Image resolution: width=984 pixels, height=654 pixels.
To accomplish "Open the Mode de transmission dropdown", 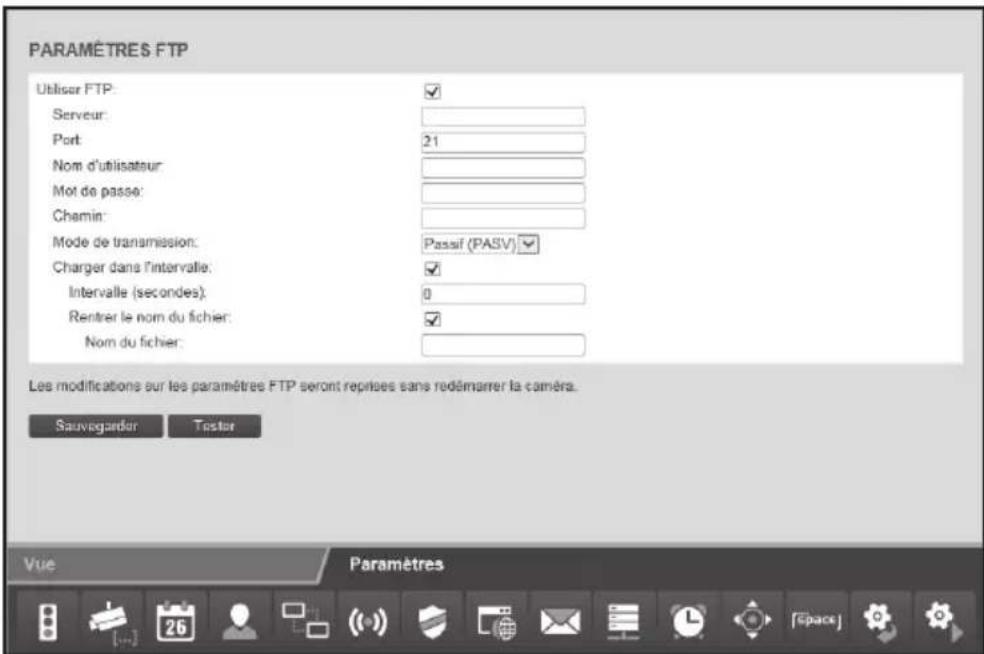I will (x=480, y=244).
